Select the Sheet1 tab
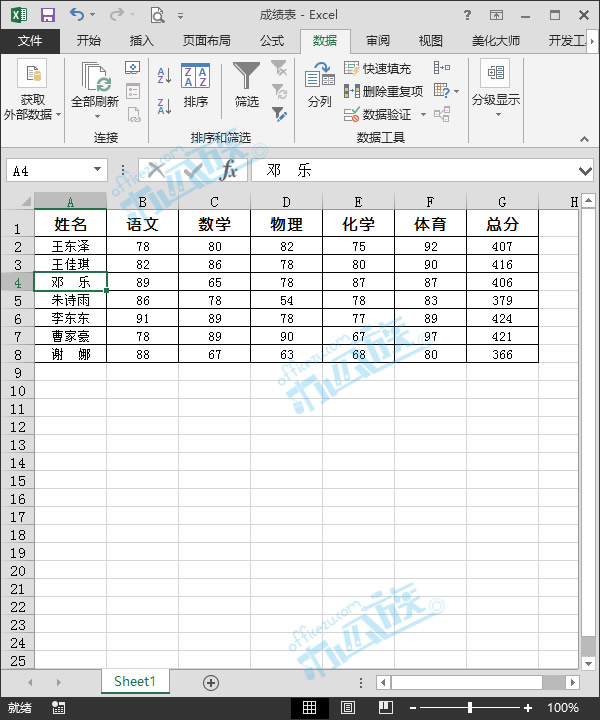600x720 pixels. coord(135,681)
